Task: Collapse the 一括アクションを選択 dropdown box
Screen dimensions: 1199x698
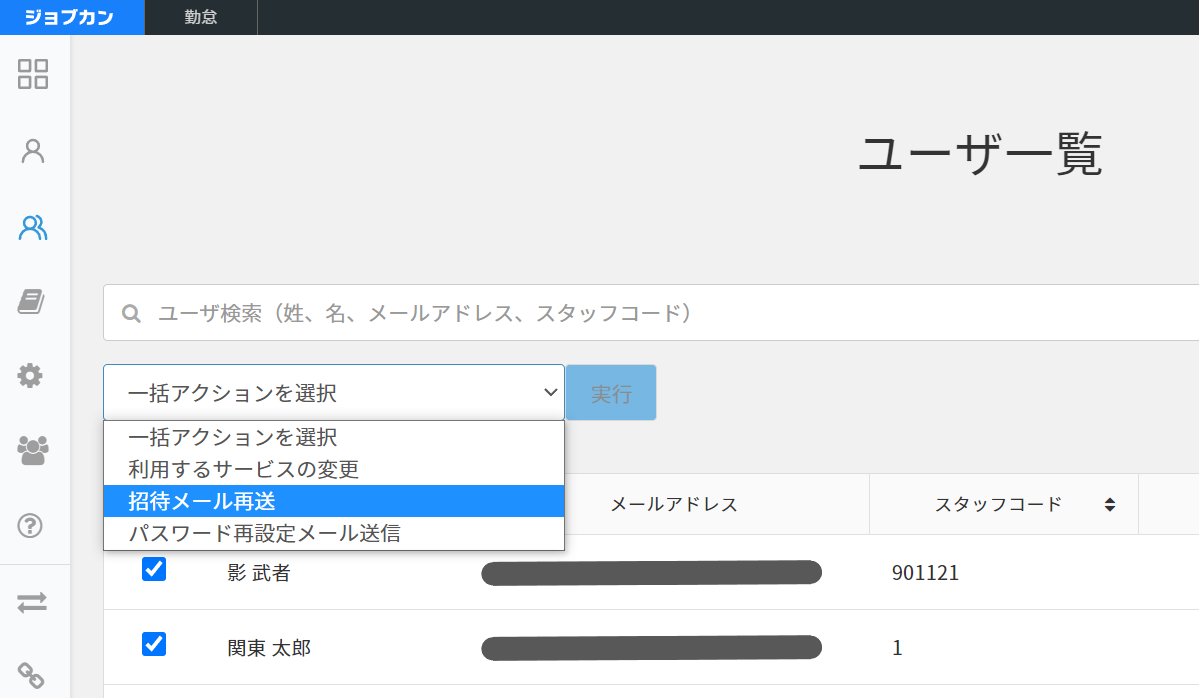Action: coord(334,393)
